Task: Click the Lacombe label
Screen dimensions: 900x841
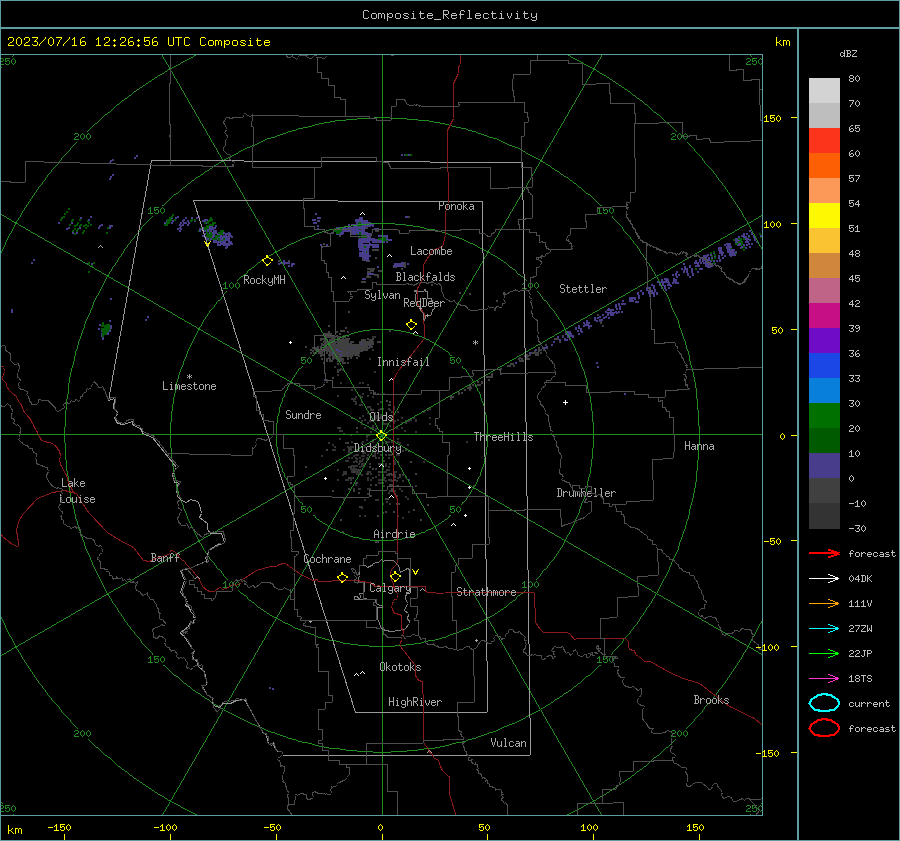Action: pos(431,251)
